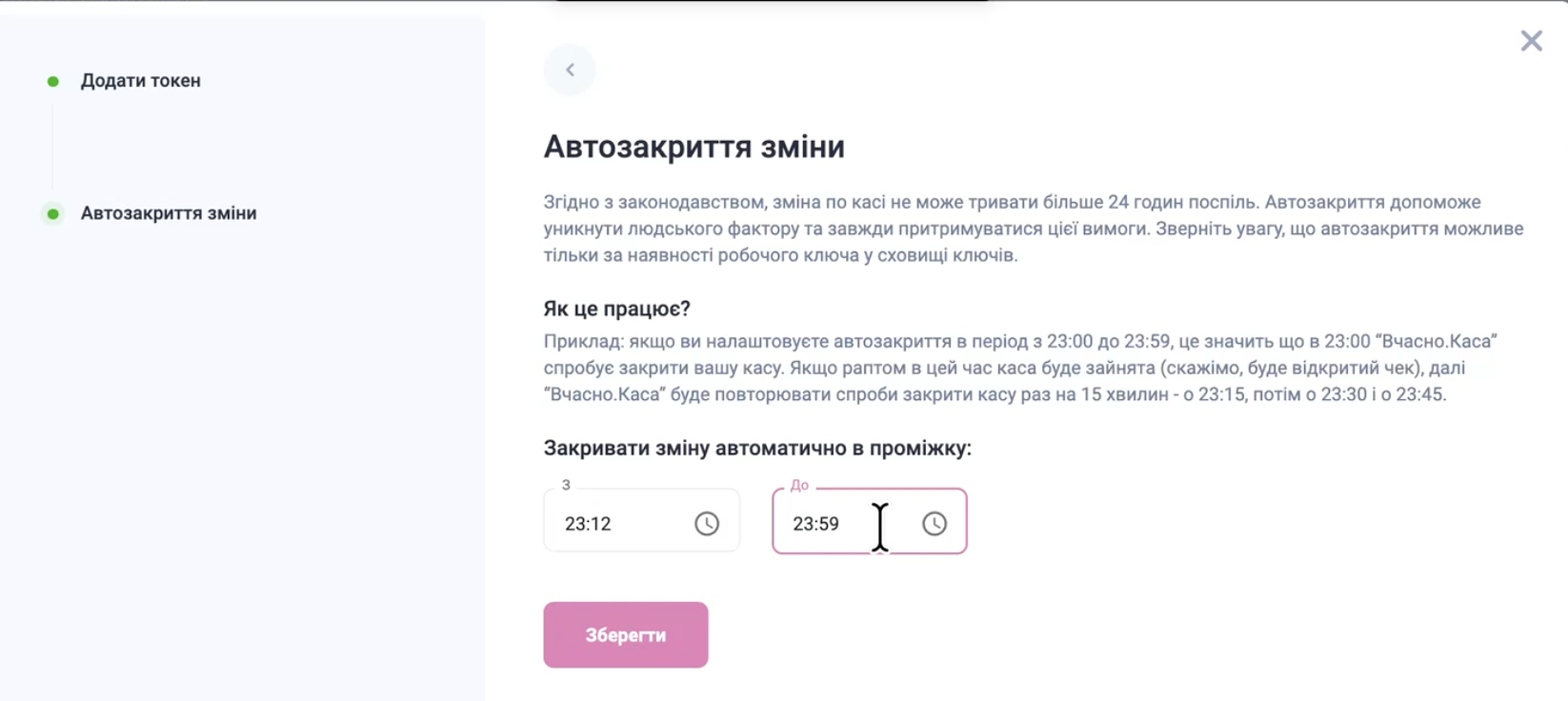Focus the start time field showing 23:12
This screenshot has height=701, width=1568.
pos(619,523)
